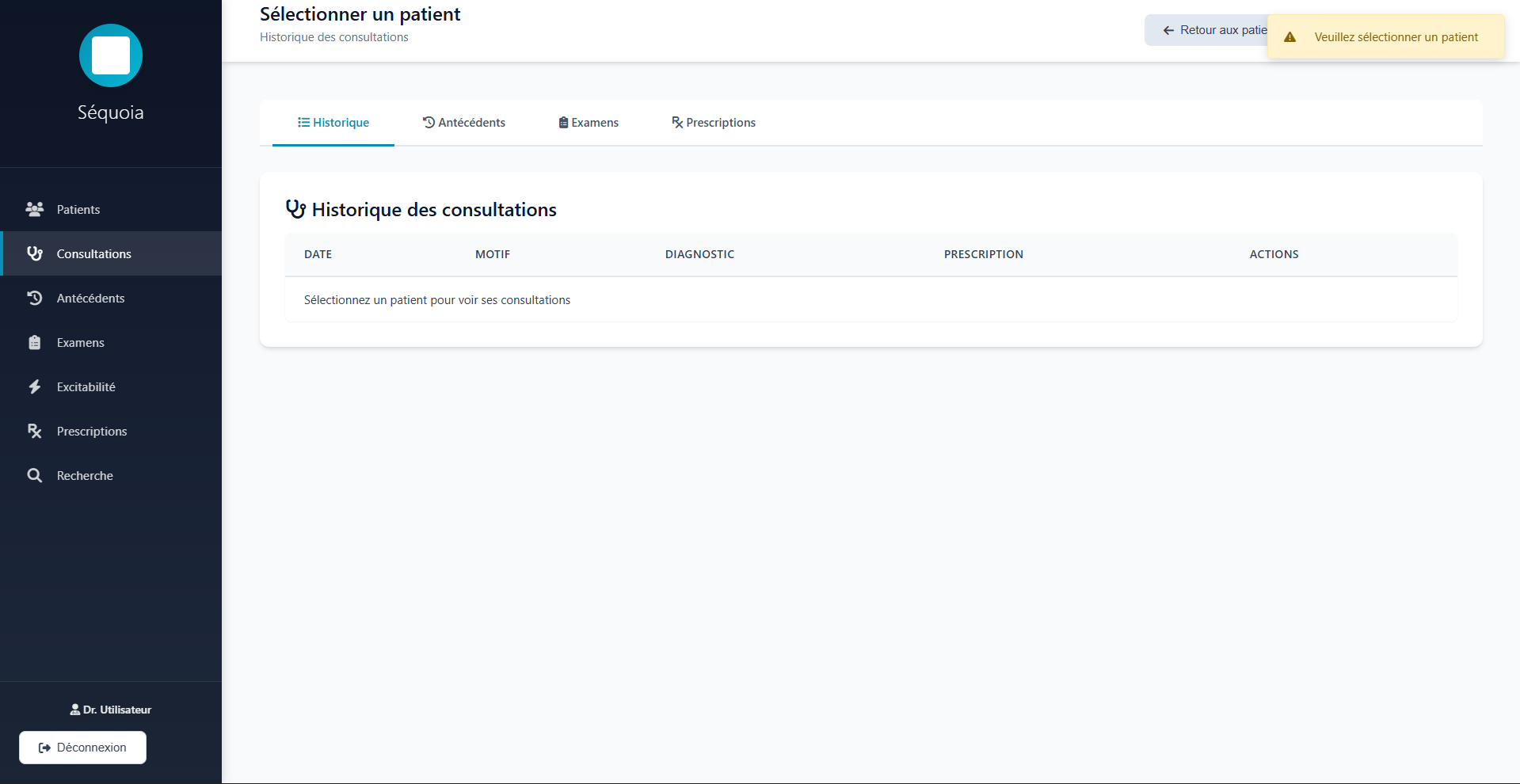Click the warning triangle icon in notification
The image size is (1520, 784).
pyautogui.click(x=1290, y=37)
